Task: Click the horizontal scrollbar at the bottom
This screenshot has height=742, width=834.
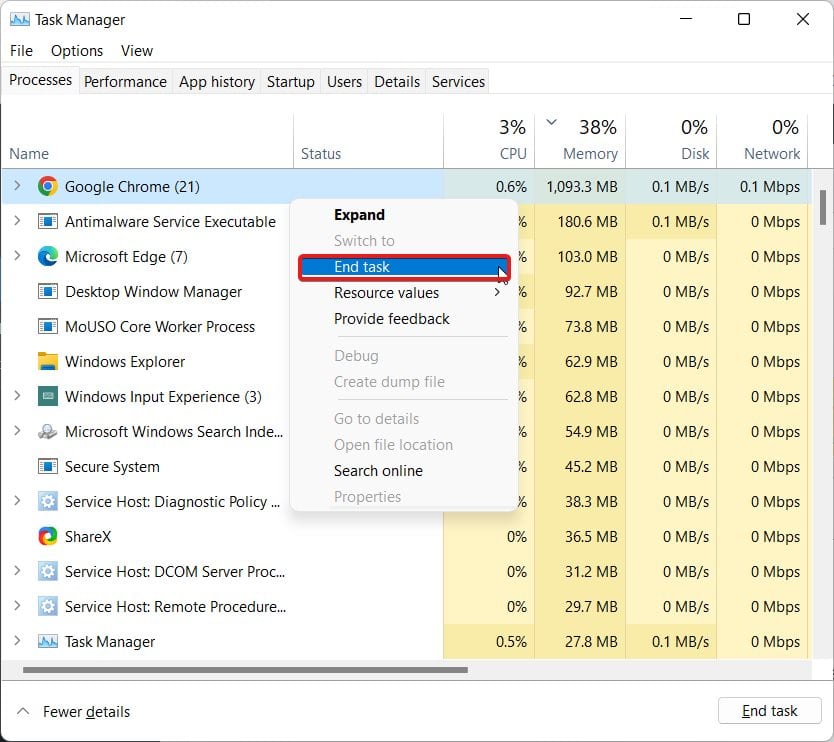Action: 245,670
